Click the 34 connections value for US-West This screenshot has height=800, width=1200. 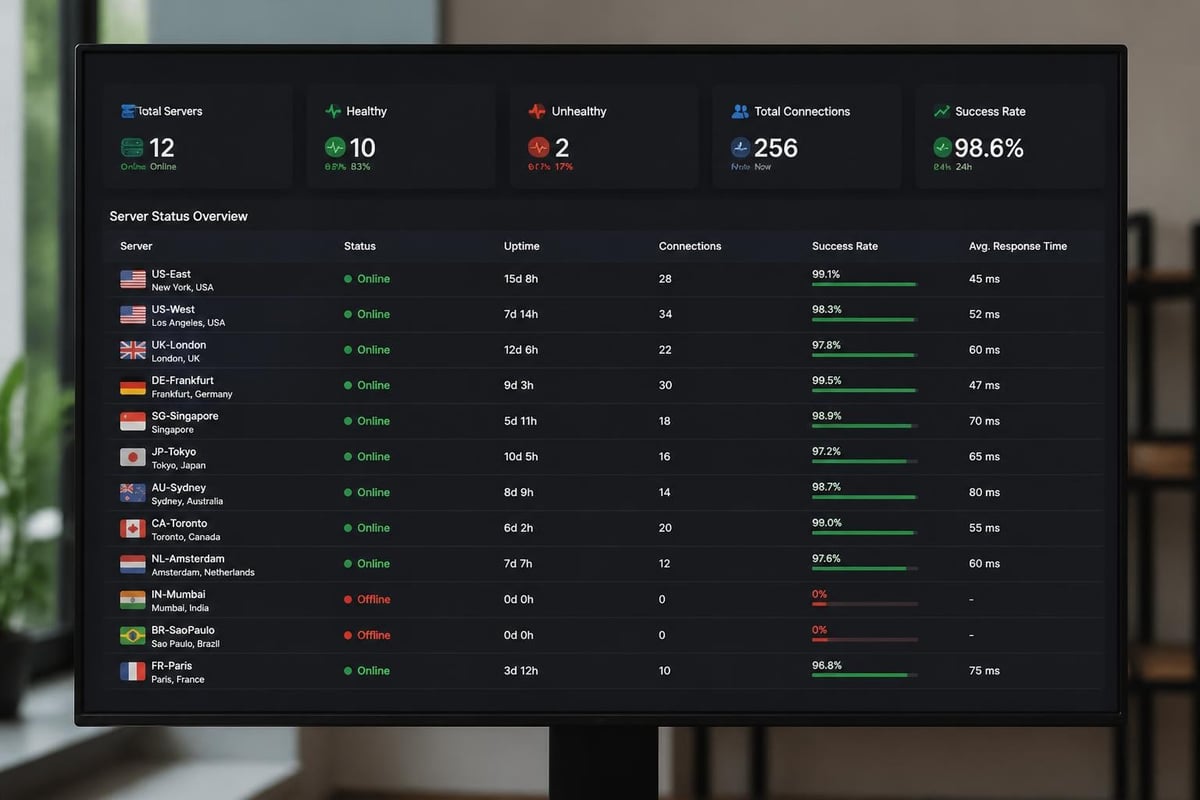point(666,315)
